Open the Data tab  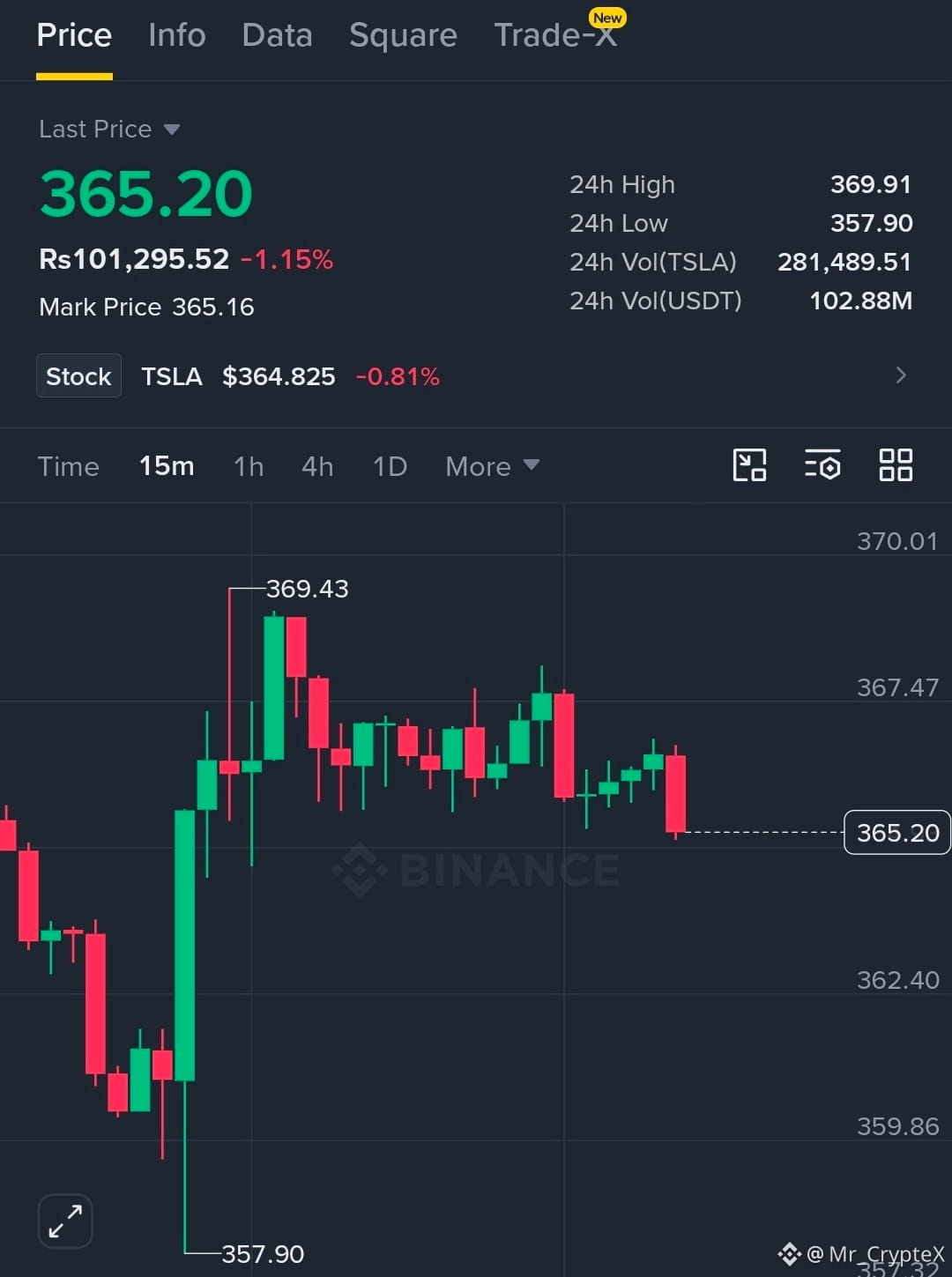278,35
